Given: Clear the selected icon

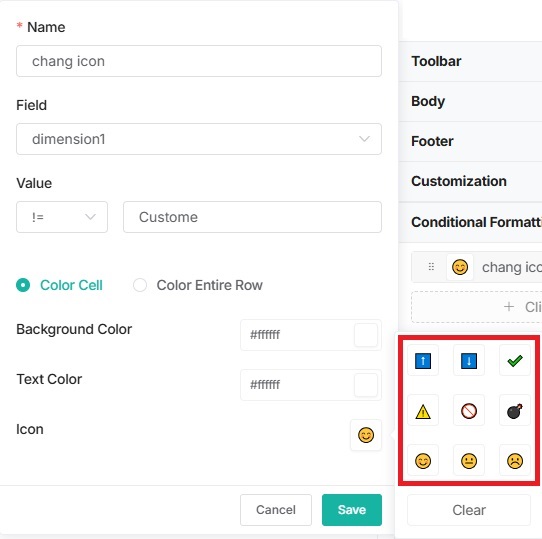Looking at the screenshot, I should point(469,510).
